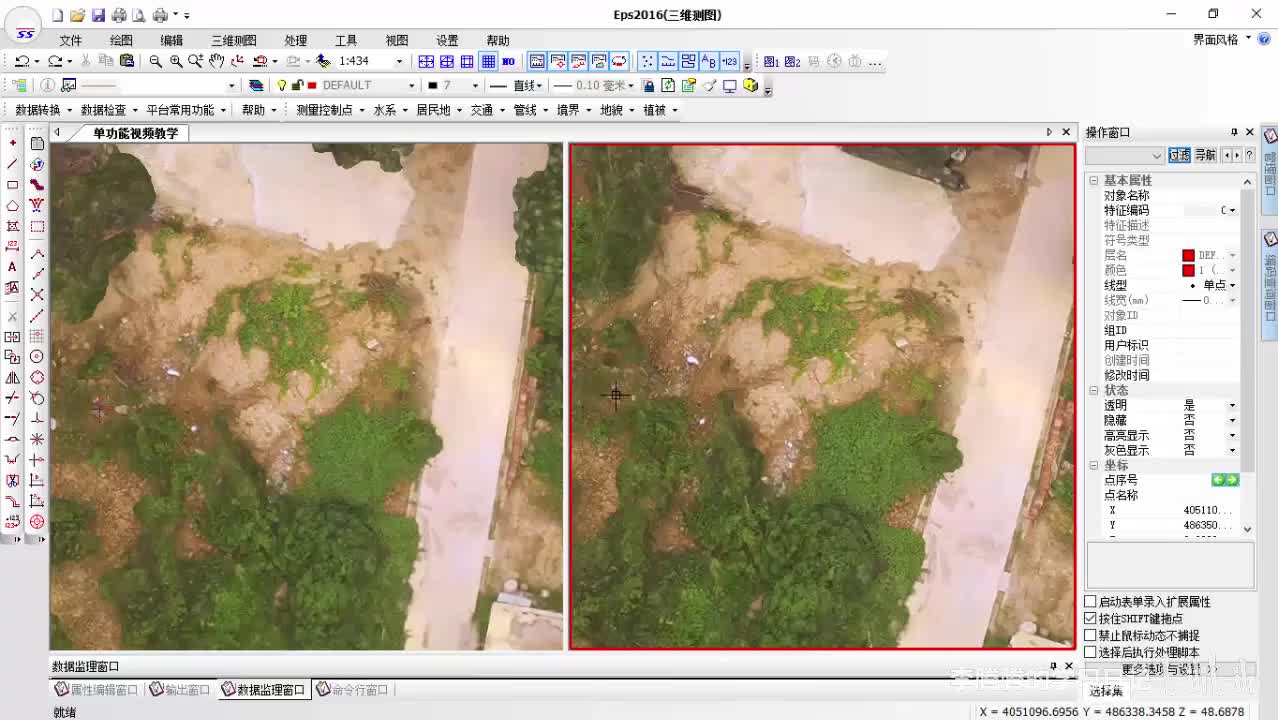Image resolution: width=1278 pixels, height=720 pixels.
Task: Select the draw rectangle tool
Action: click(12, 185)
